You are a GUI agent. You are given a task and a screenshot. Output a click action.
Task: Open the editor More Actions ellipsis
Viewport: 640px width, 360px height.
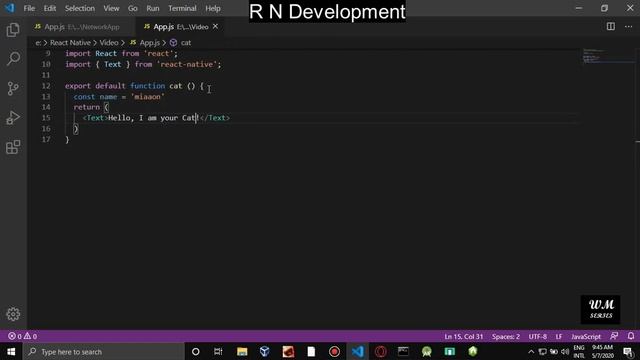pyautogui.click(x=629, y=27)
